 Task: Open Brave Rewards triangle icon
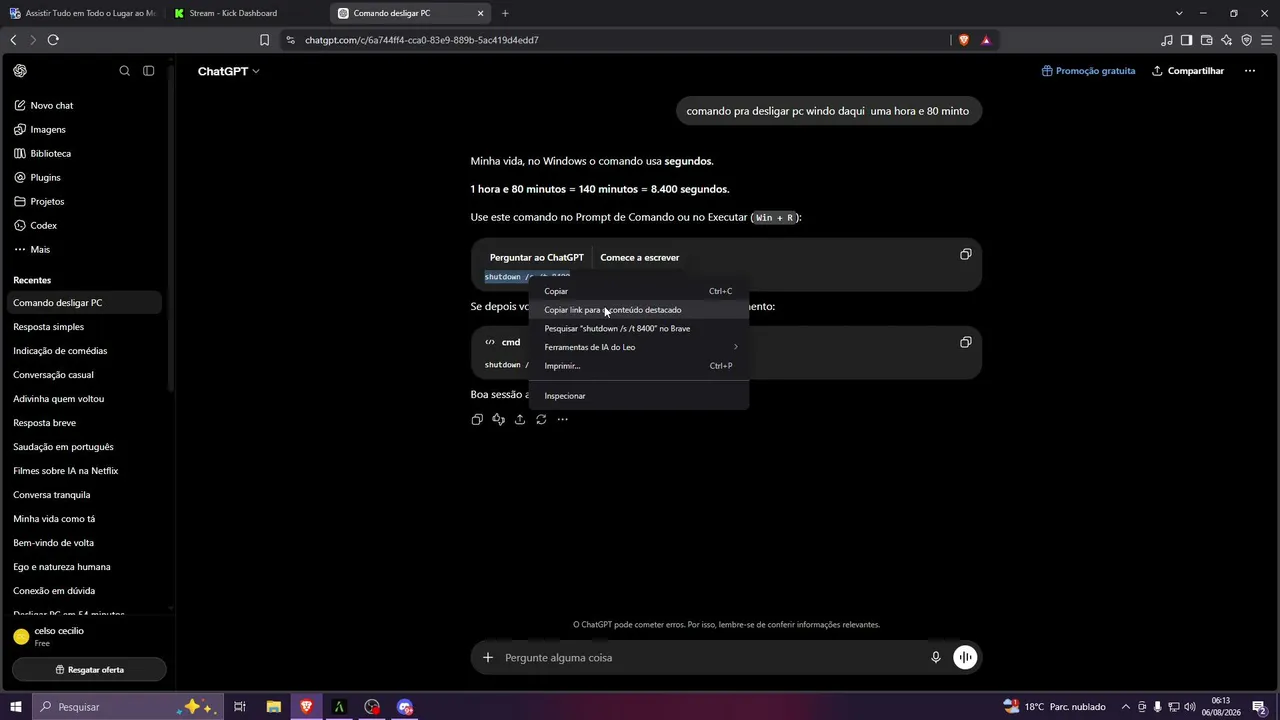986,40
